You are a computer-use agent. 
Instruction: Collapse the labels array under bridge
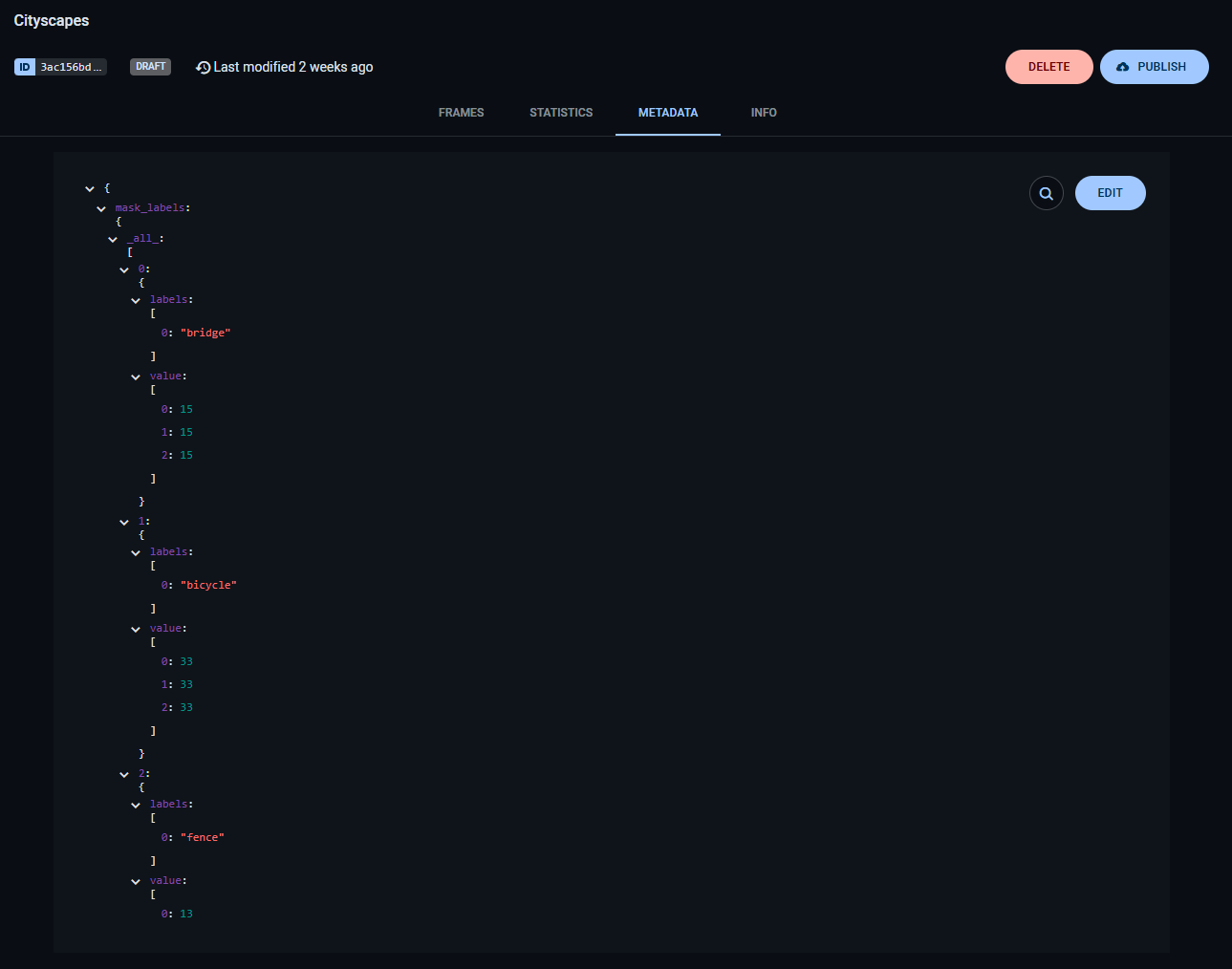(135, 299)
